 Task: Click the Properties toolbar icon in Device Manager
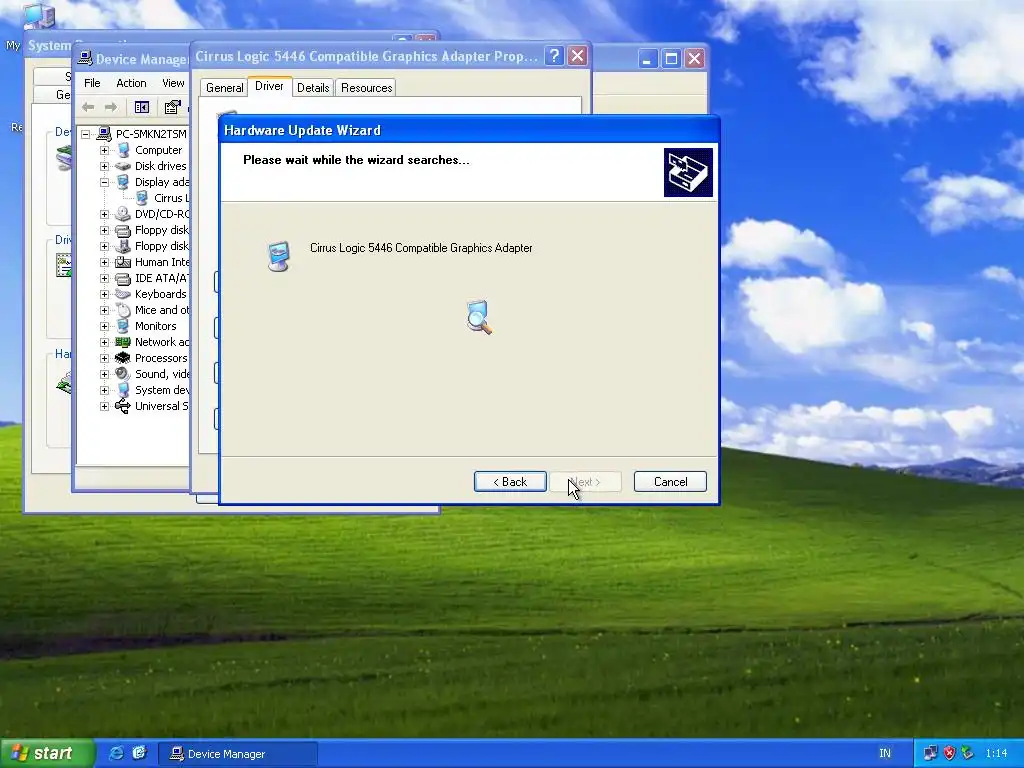click(172, 107)
